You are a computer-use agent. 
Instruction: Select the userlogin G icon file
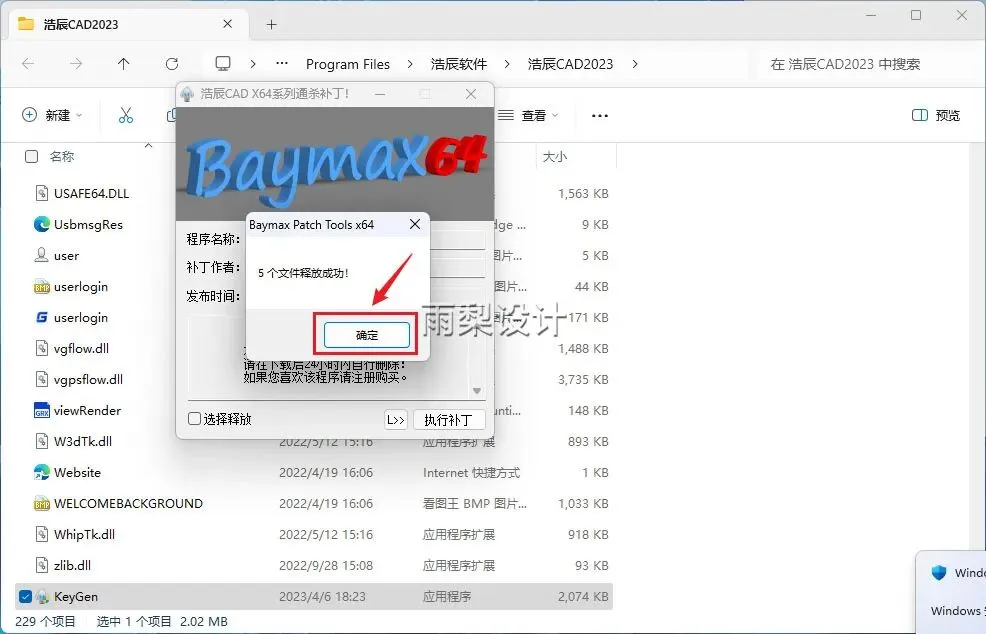(x=42, y=317)
